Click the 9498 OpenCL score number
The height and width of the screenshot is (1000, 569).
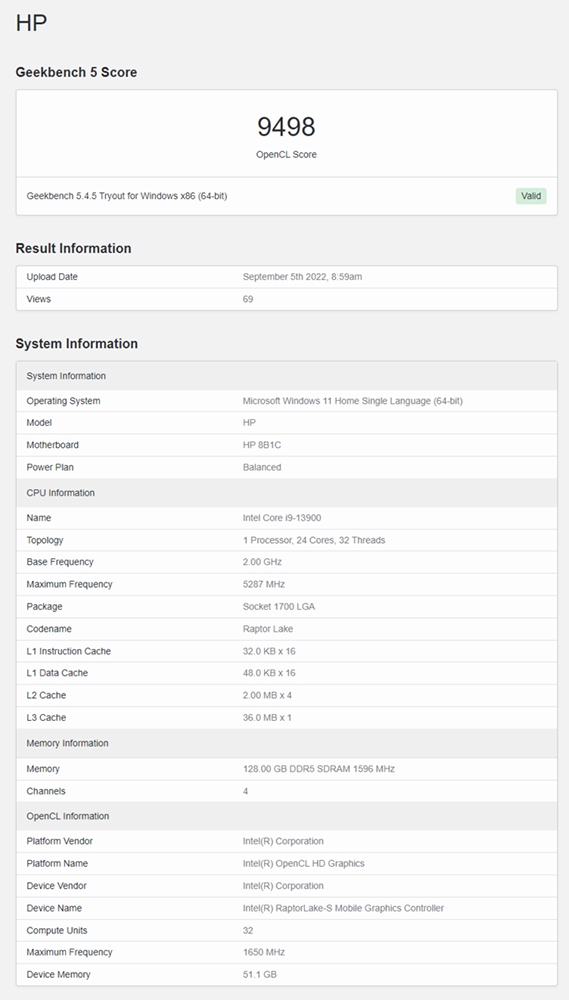point(286,127)
